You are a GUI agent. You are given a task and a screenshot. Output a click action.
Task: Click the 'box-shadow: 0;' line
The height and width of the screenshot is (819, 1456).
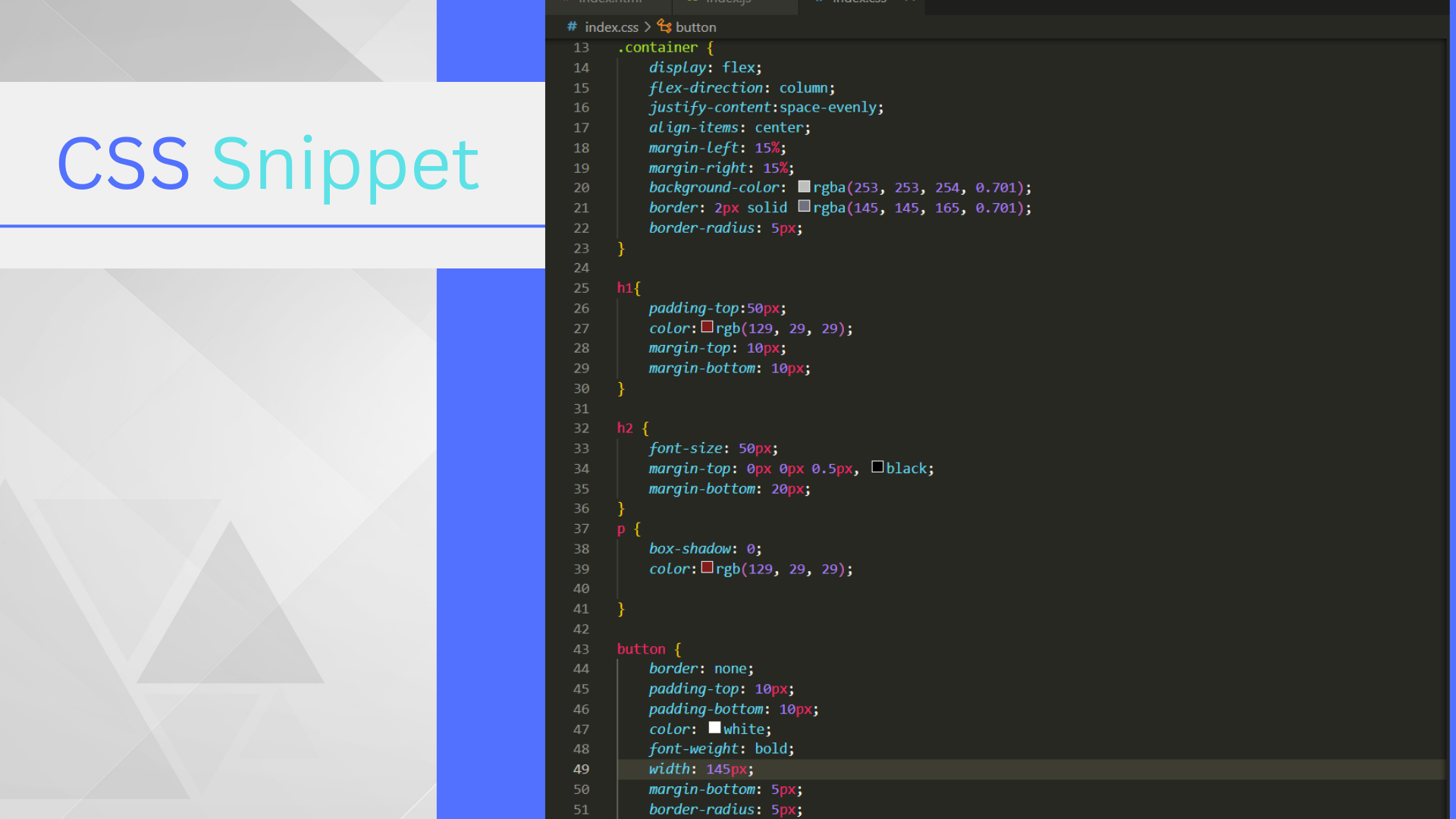point(705,549)
